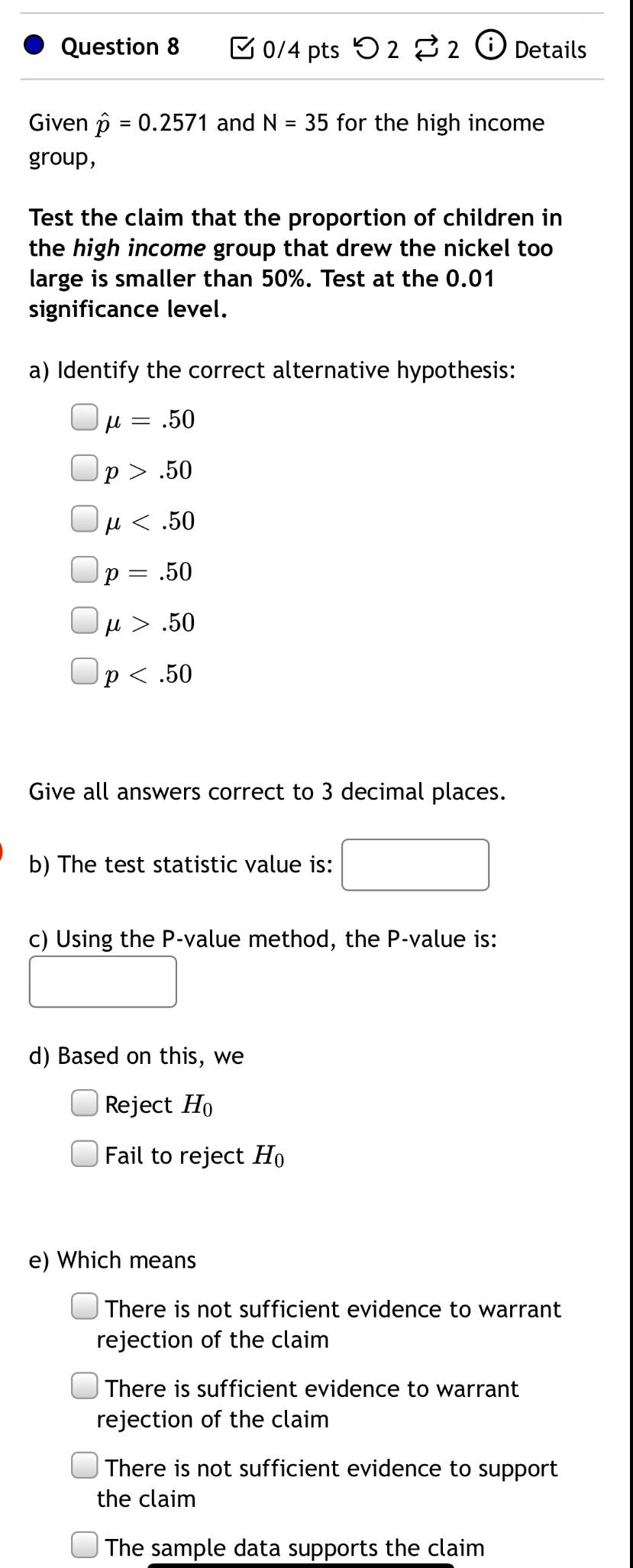Click the retry attempts icon
Screen dimensions: 633x1568
367,50
